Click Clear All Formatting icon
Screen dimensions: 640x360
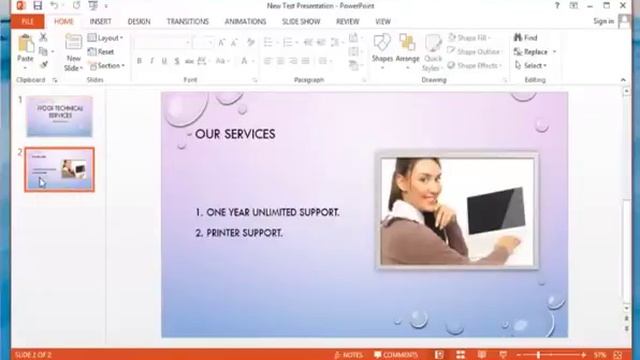pyautogui.click(x=251, y=42)
